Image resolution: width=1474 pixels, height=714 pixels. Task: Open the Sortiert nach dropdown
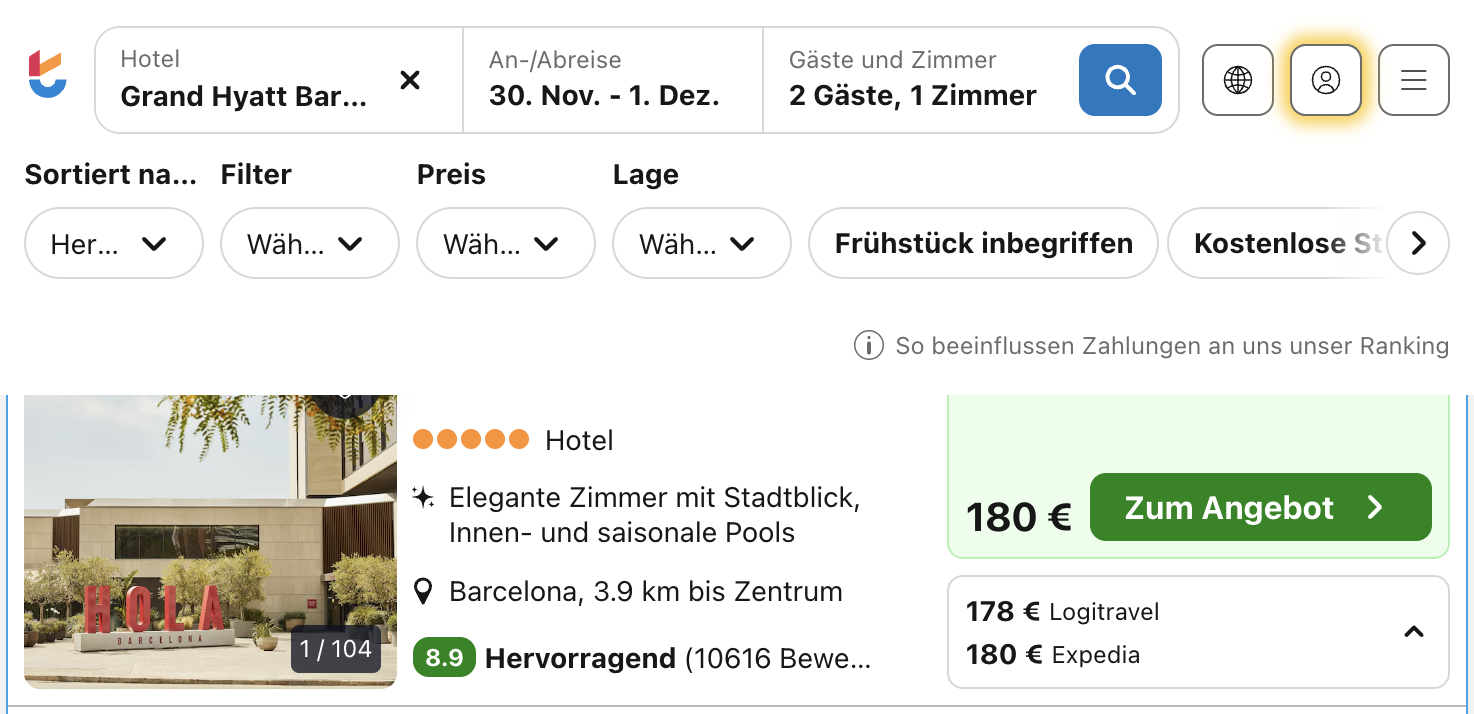click(x=113, y=243)
